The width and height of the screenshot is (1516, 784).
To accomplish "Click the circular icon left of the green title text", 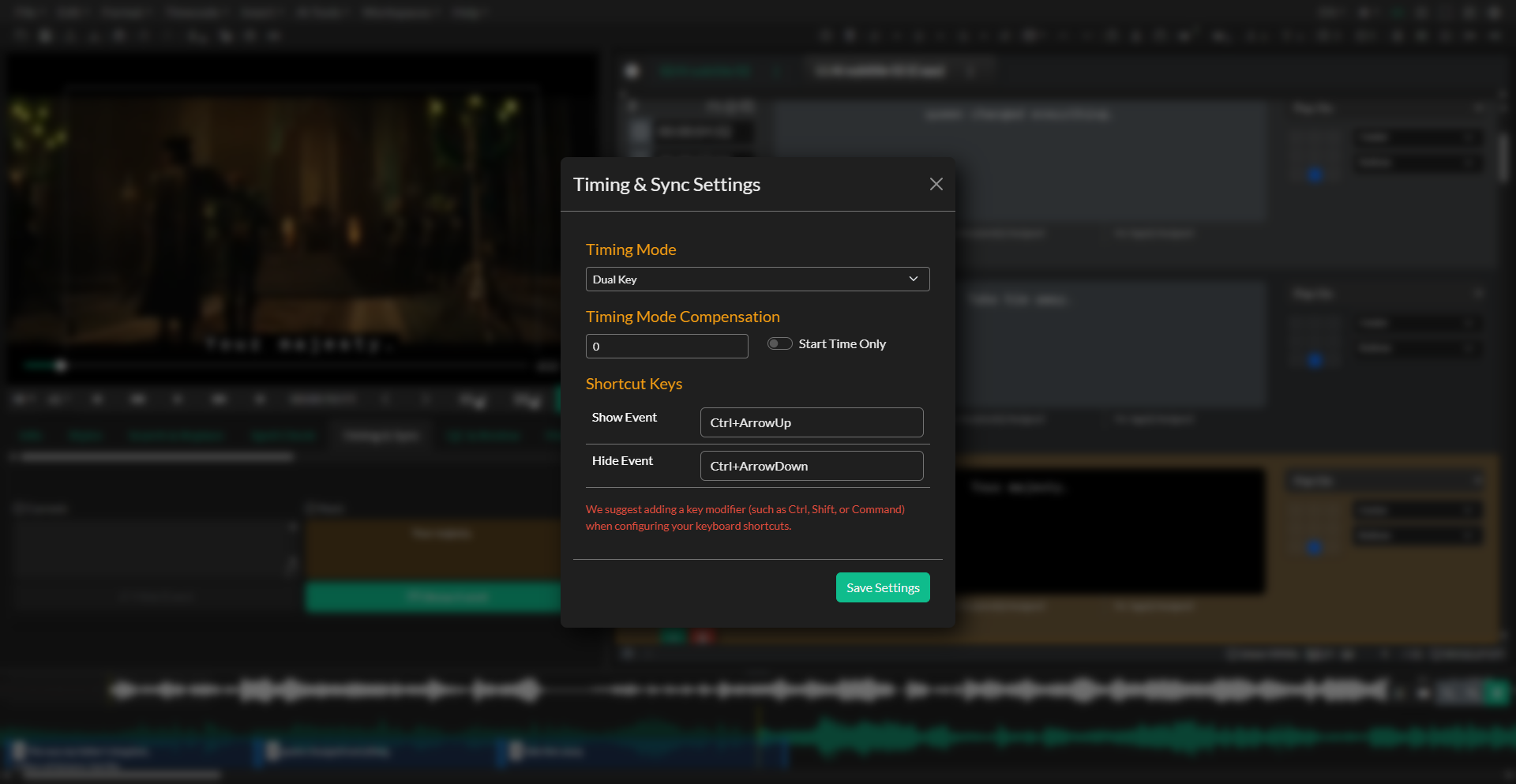I will tap(632, 71).
